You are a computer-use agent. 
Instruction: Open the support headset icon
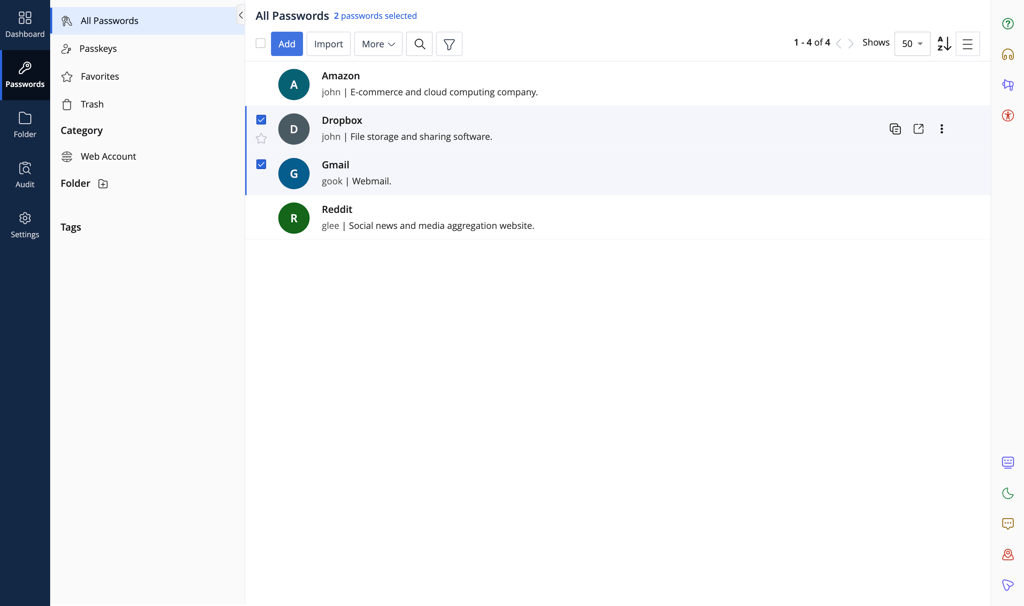click(x=1008, y=54)
